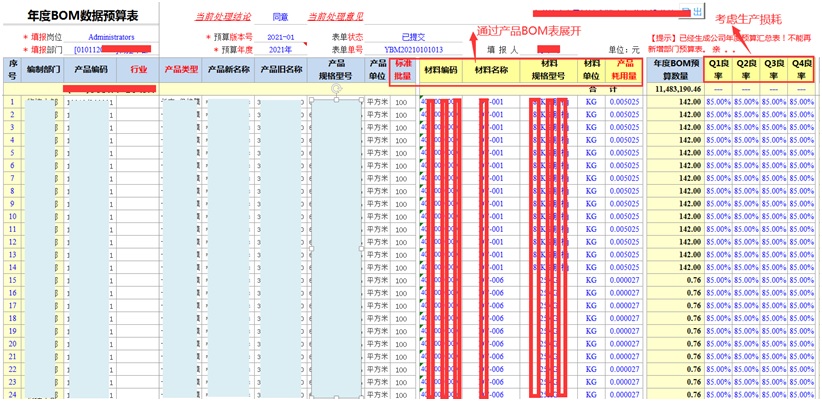Click the 产品新名称 column header
This screenshot has height=401, width=822.
click(x=228, y=69)
